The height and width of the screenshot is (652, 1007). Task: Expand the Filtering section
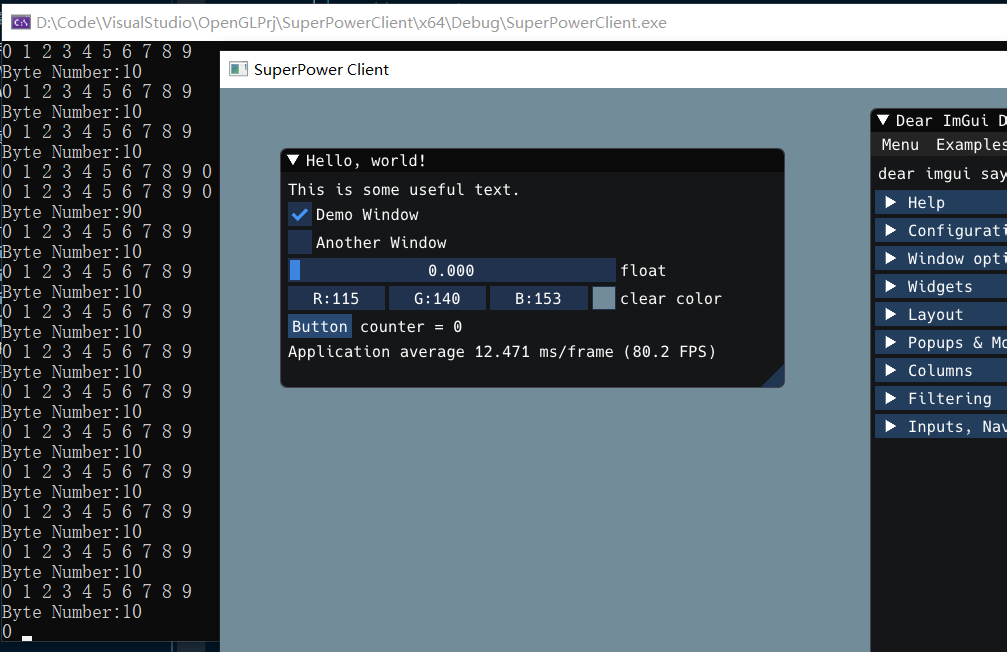tap(941, 399)
